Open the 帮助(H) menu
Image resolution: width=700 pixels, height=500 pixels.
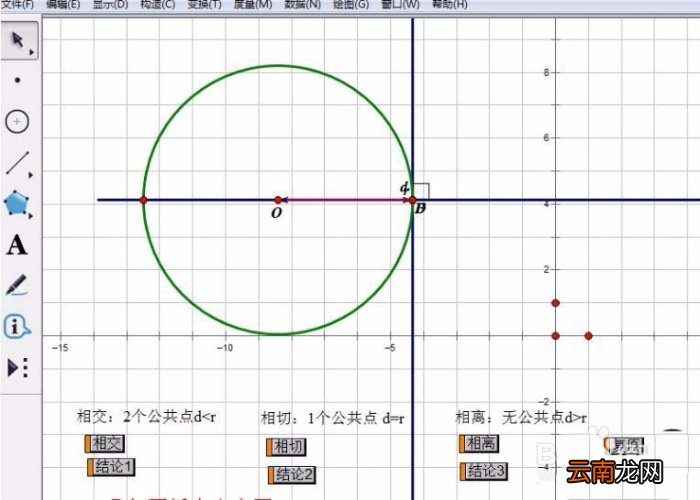point(450,4)
